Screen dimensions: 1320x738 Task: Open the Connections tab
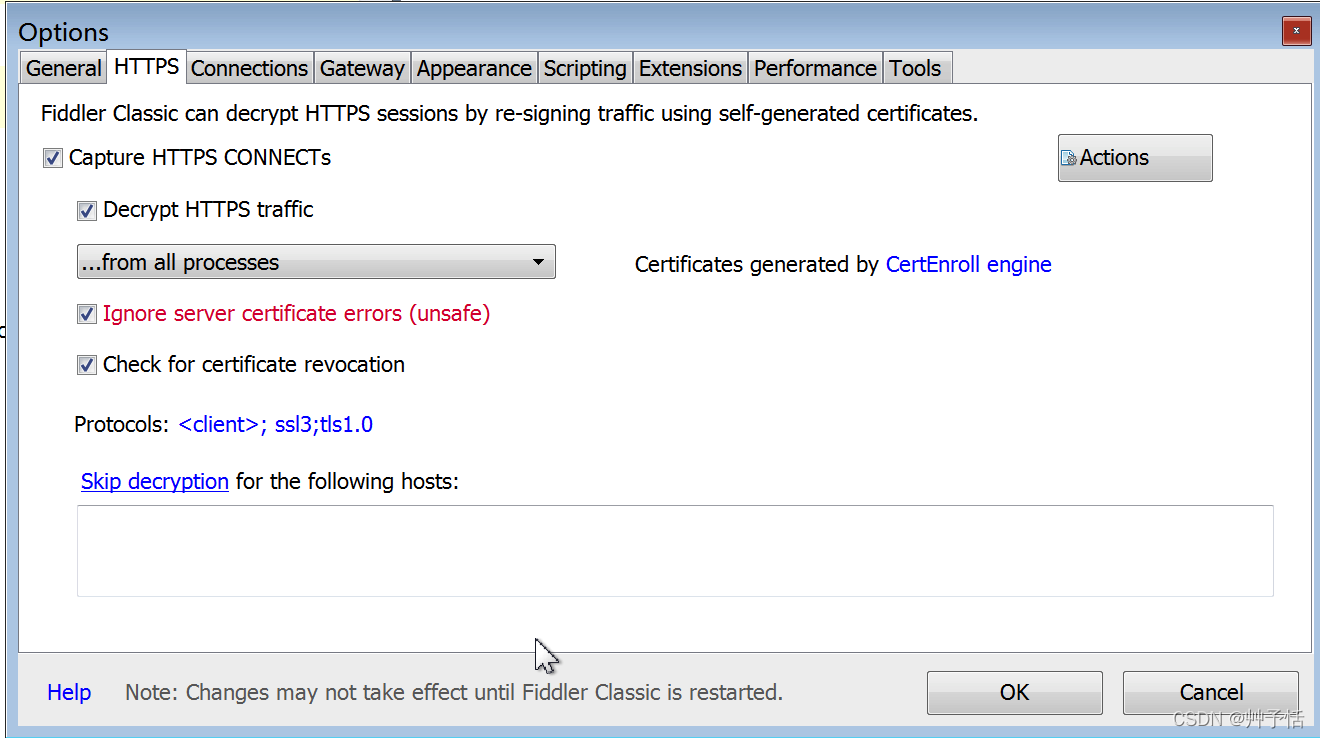tap(249, 68)
